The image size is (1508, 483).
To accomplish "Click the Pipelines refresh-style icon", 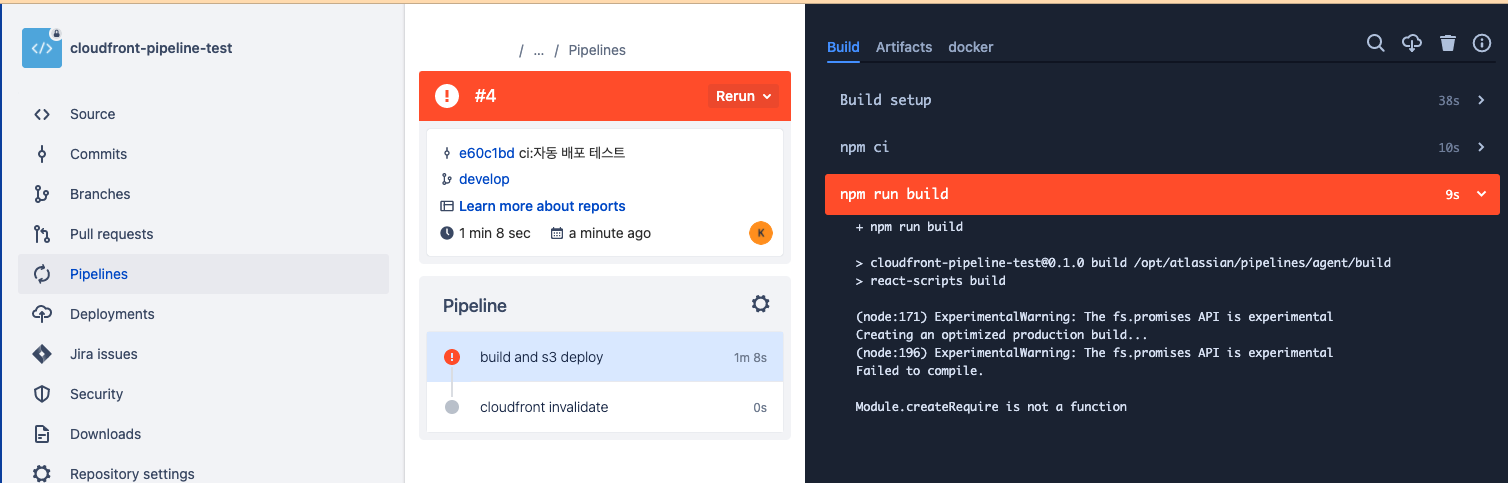I will [42, 274].
